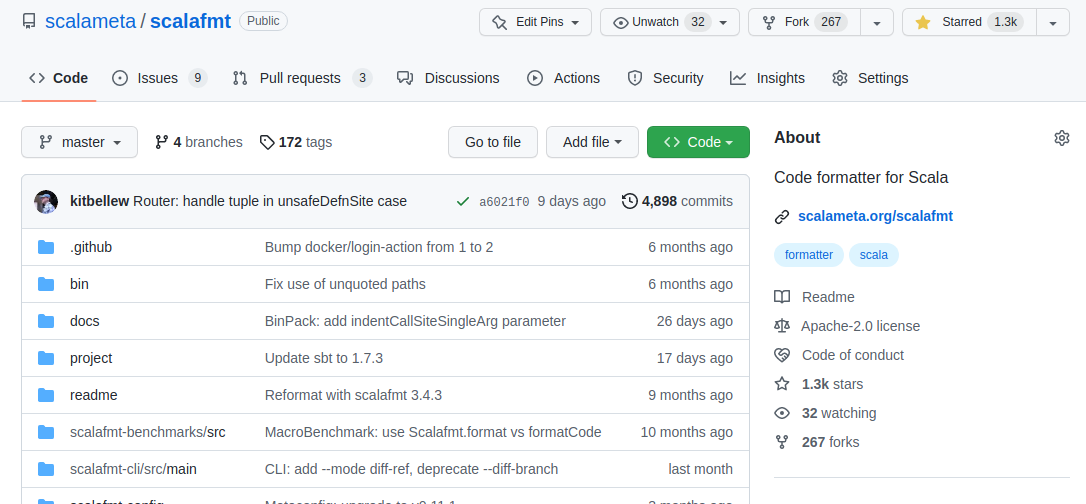Image resolution: width=1086 pixels, height=504 pixels.
Task: Open the Insights tab
Action: click(767, 78)
